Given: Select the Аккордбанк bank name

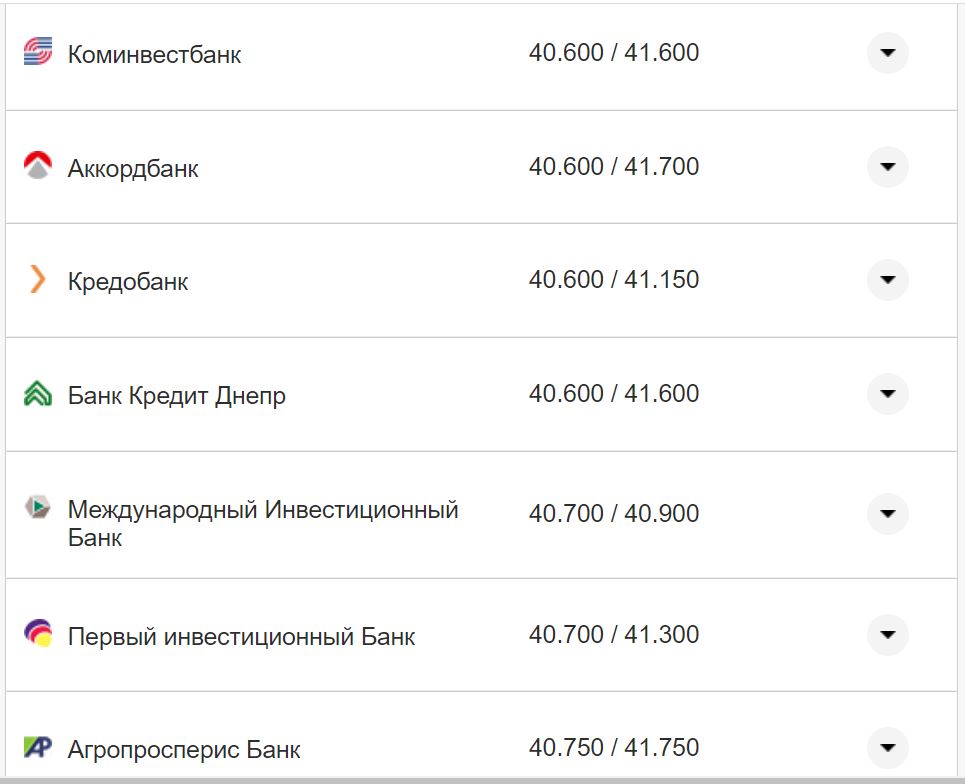Looking at the screenshot, I should point(132,167).
